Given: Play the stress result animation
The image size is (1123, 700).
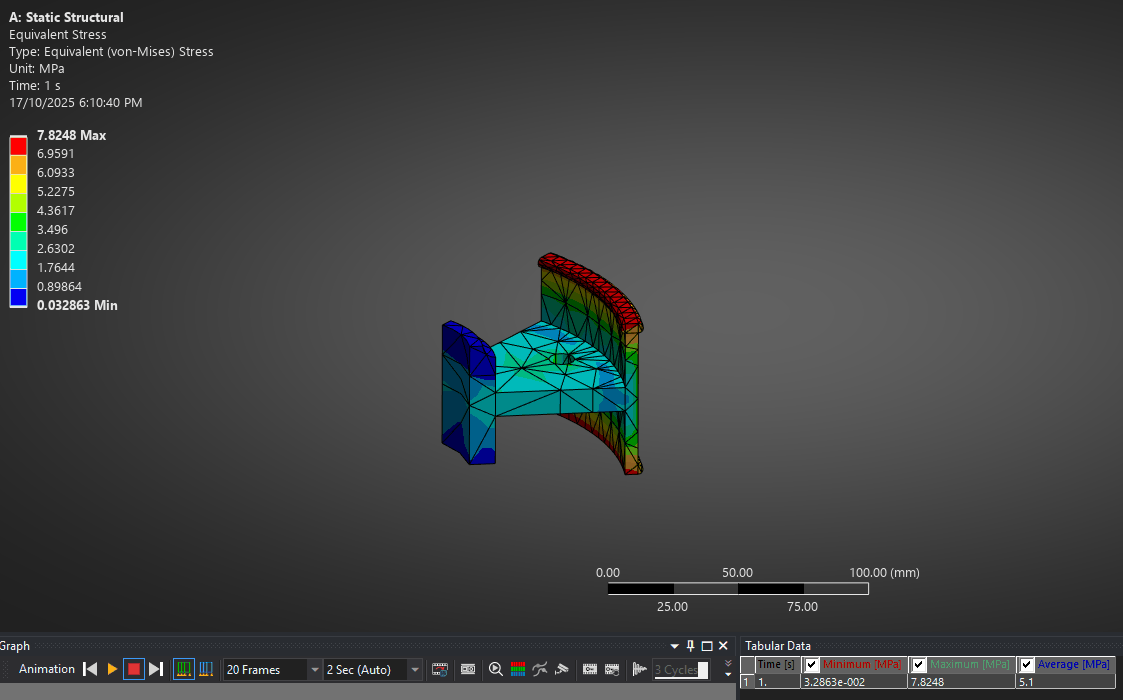Looking at the screenshot, I should click(112, 669).
